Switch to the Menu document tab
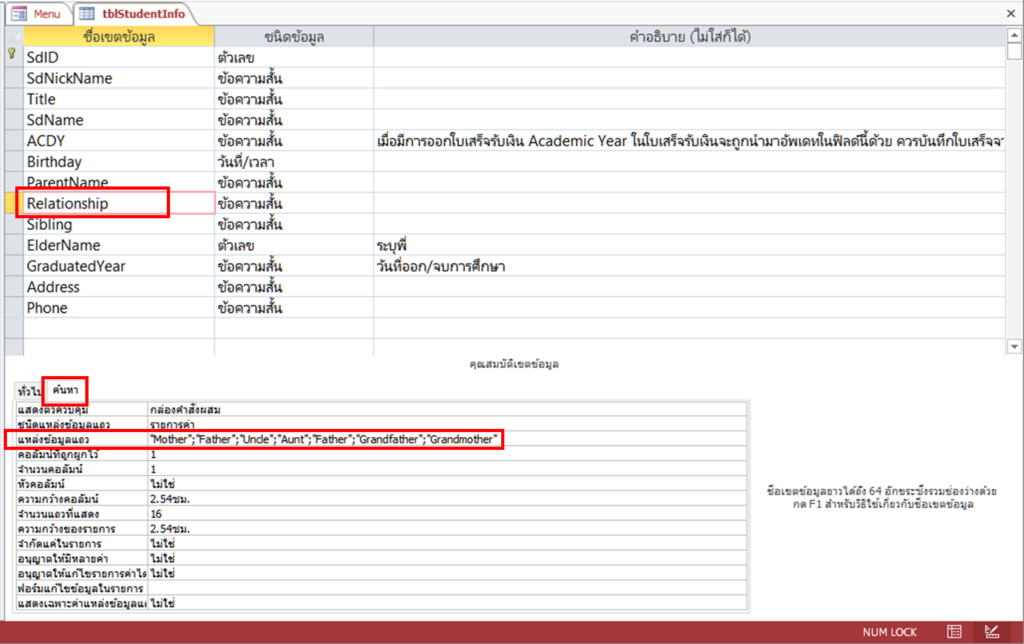The height and width of the screenshot is (644, 1024). [38, 14]
